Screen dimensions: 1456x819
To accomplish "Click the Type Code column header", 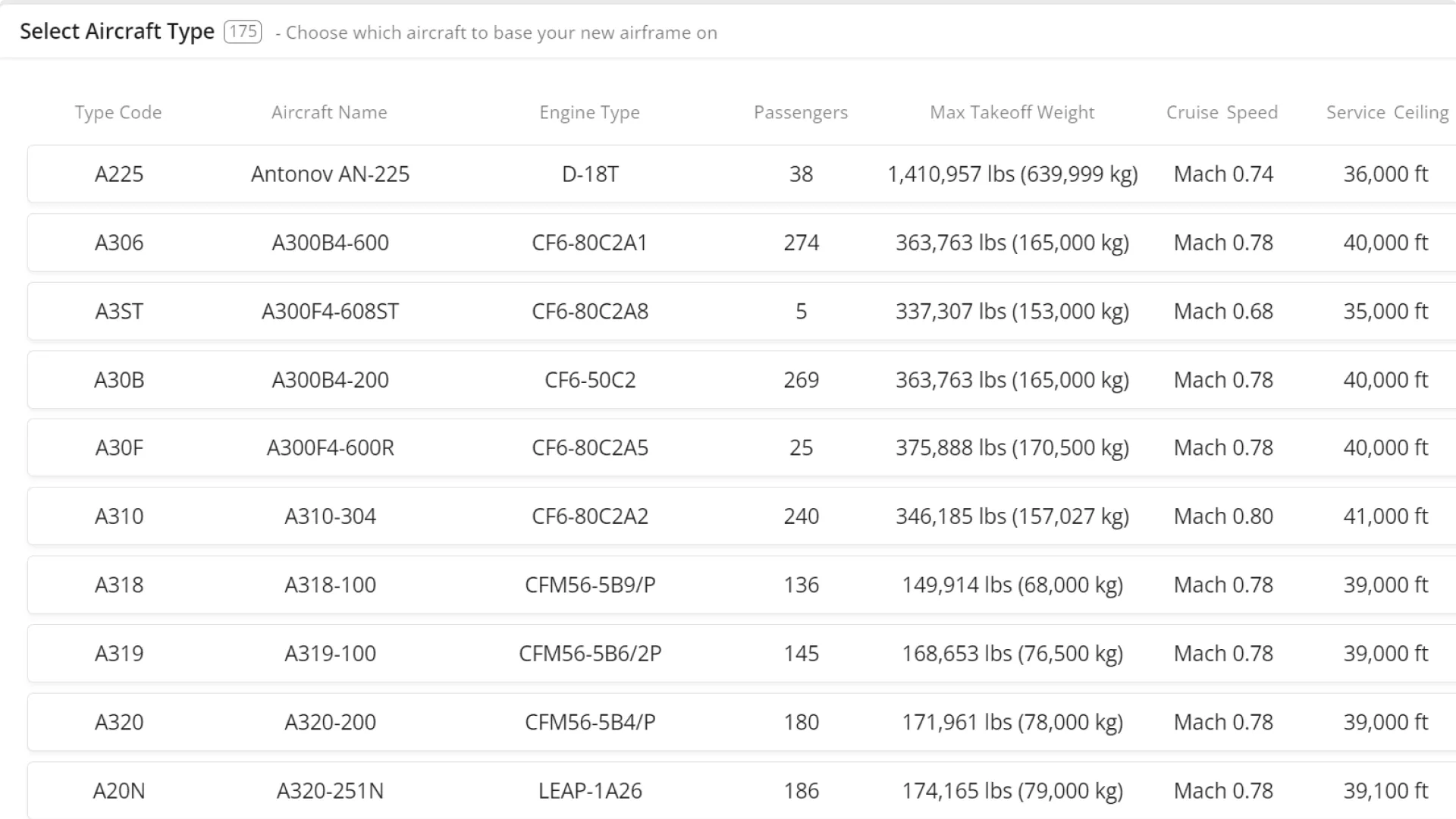I will tap(118, 112).
